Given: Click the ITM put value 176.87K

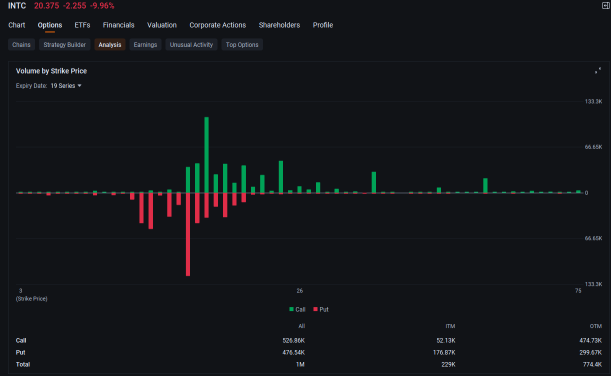Looking at the screenshot, I should [x=444, y=353].
